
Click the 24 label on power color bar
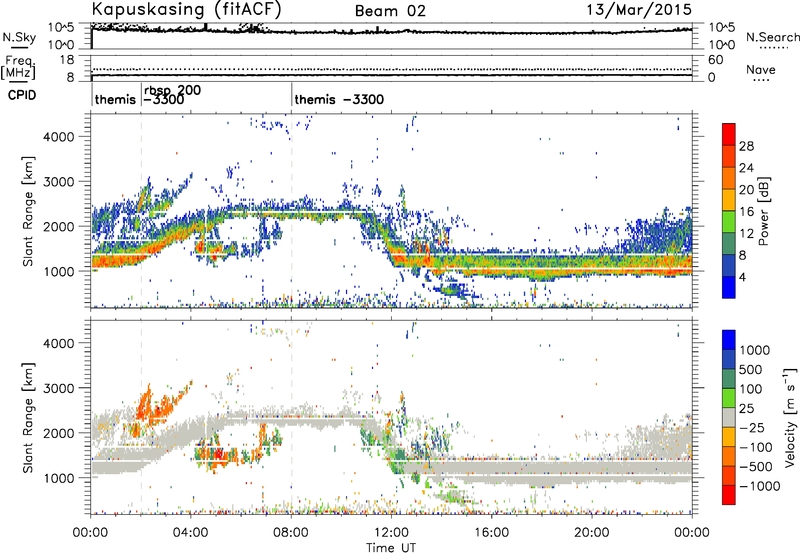pyautogui.click(x=746, y=168)
